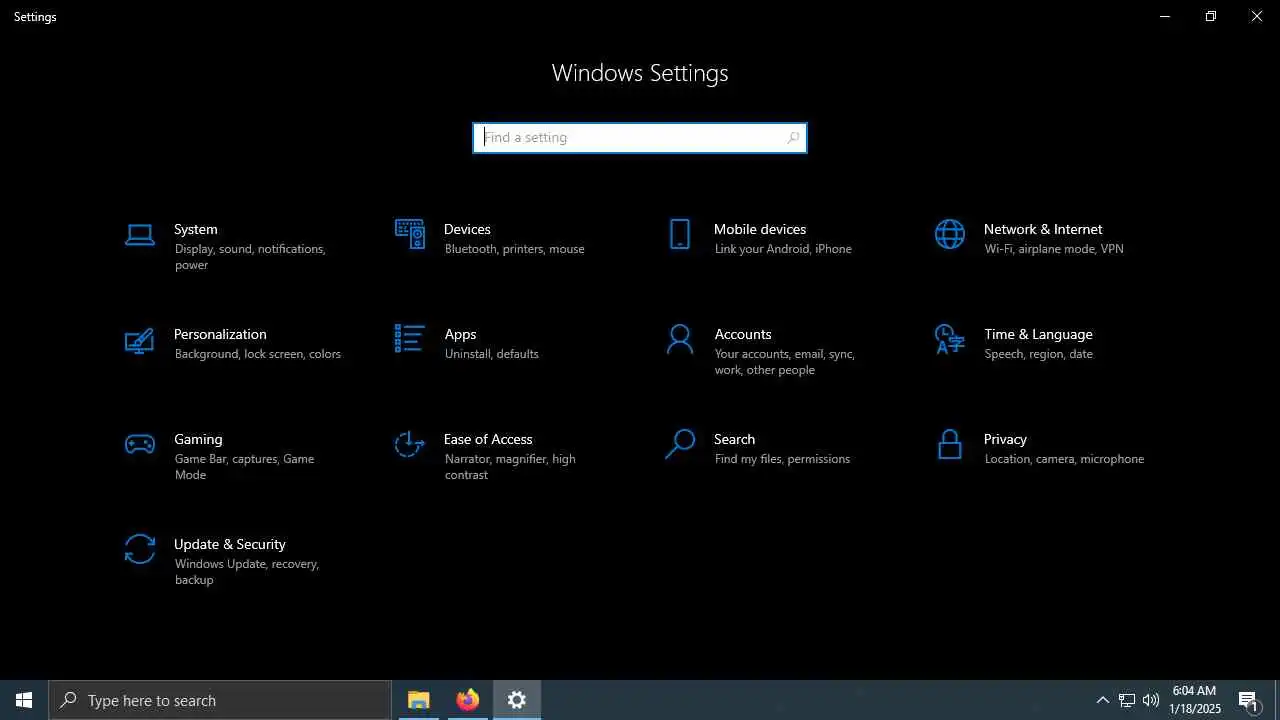Select the Update & Security heading
Viewport: 1280px width, 720px height.
tap(230, 544)
